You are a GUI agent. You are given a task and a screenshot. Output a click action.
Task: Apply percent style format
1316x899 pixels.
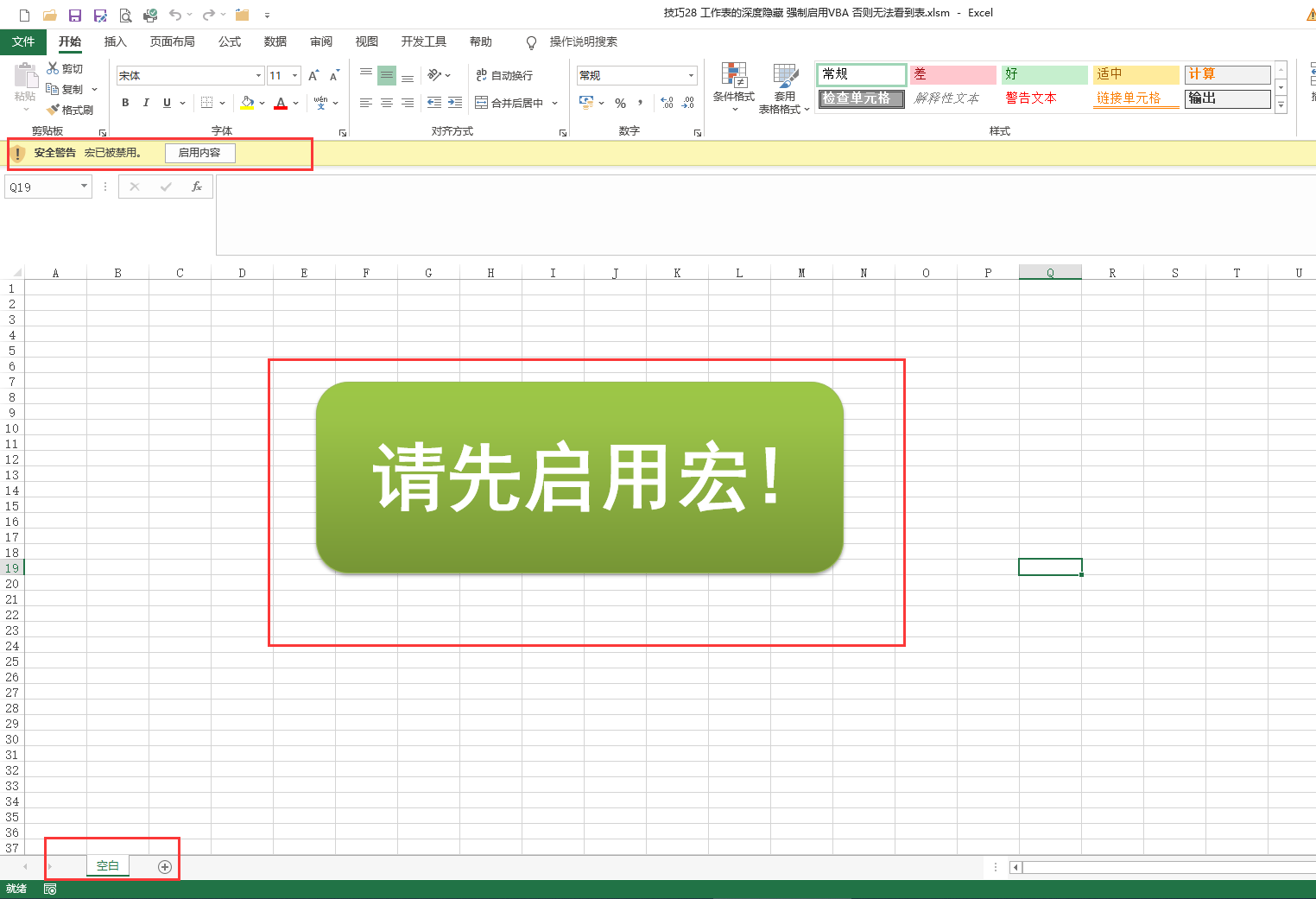point(620,103)
